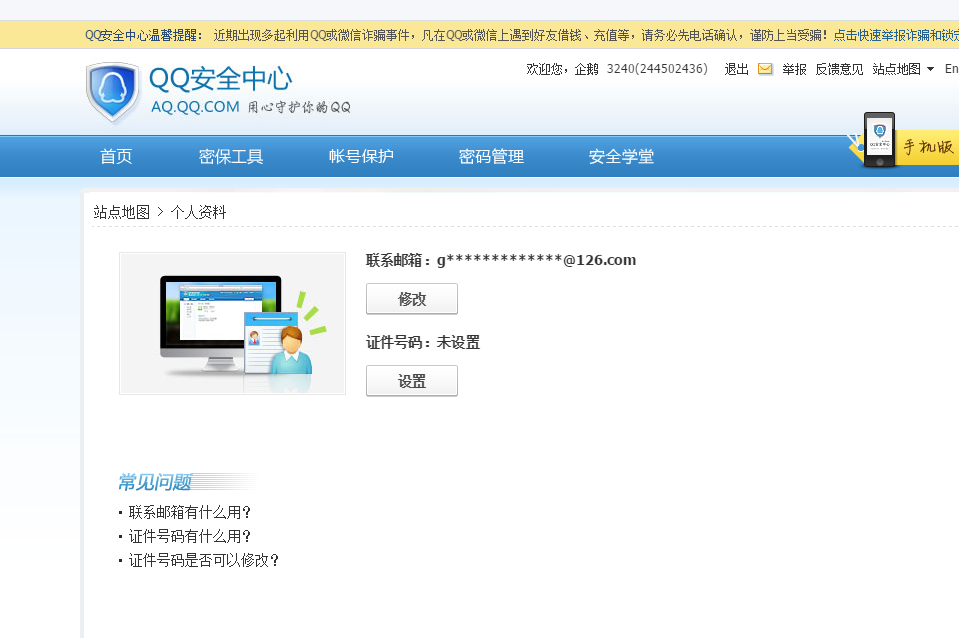Viewport: 959px width, 638px height.
Task: Click 站点地图 in the breadcrumb
Action: click(122, 212)
